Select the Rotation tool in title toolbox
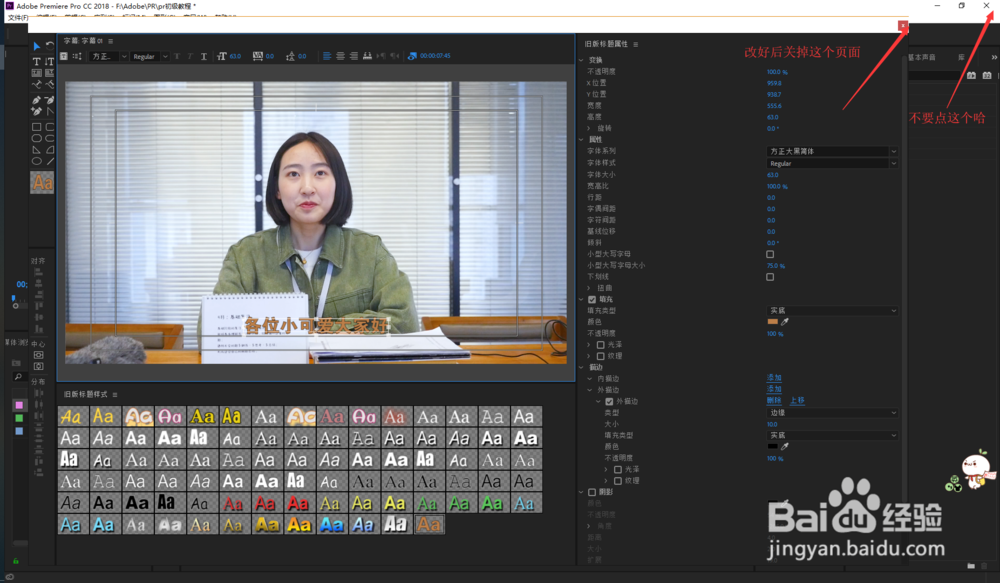 (x=50, y=46)
